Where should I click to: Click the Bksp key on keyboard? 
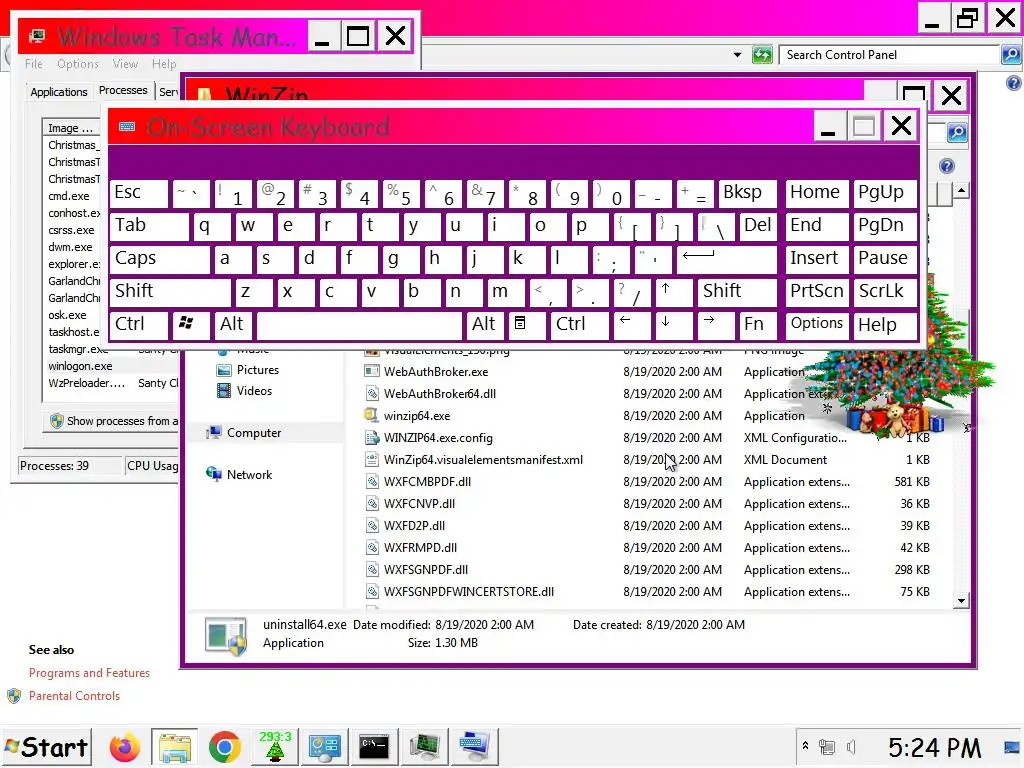pos(748,193)
